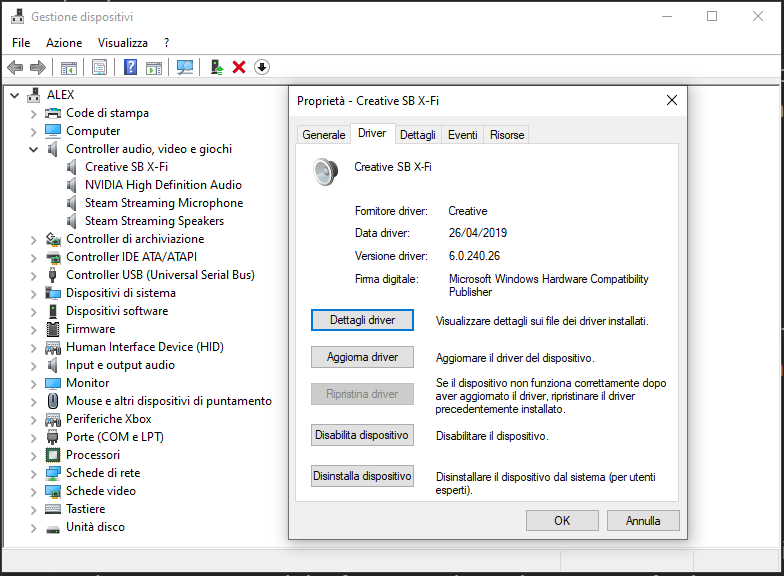
Task: Click the Back arrow toolbar icon
Action: (16, 67)
